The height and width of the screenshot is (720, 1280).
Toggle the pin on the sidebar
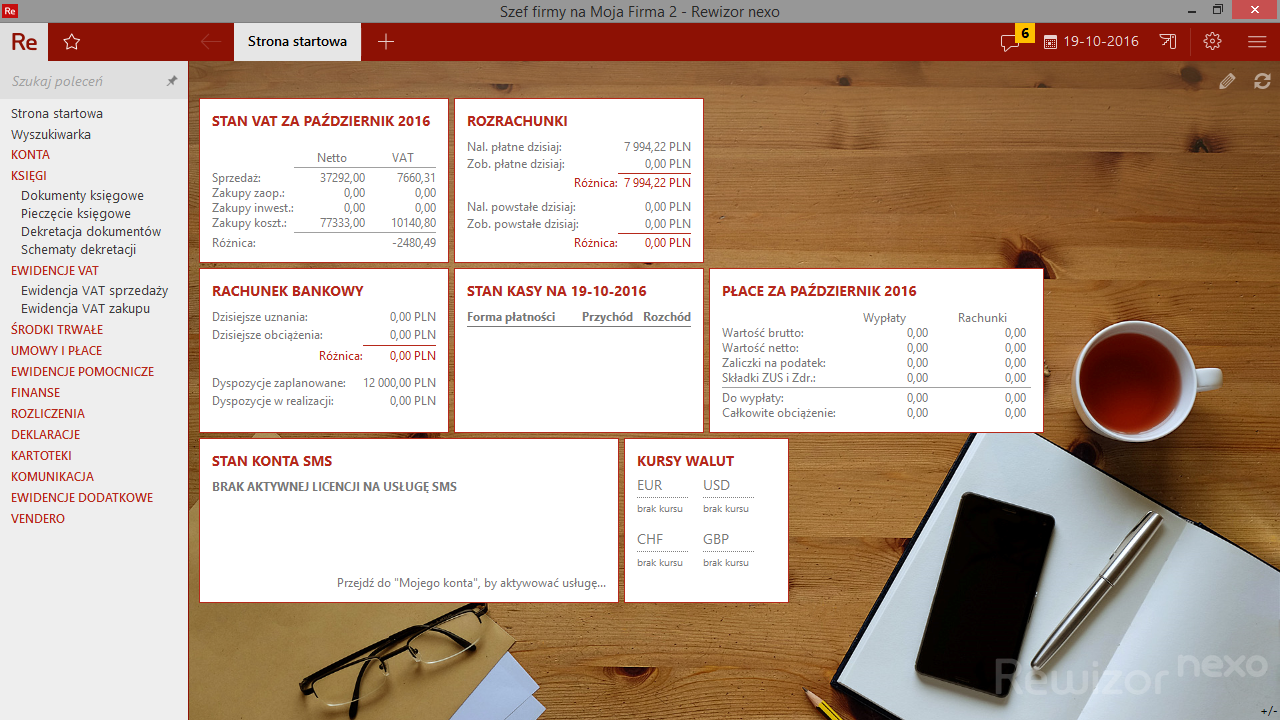172,81
